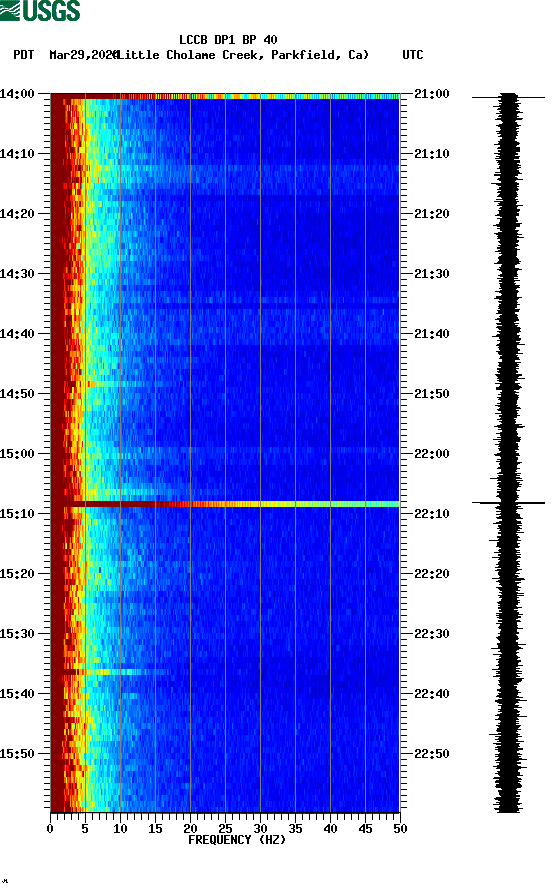Click the seismogram waveform trace
The width and height of the screenshot is (552, 892).
(x=508, y=453)
